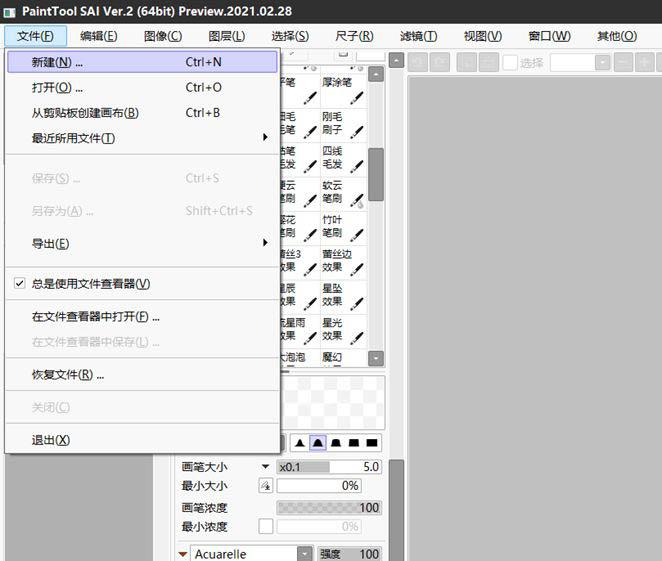Choose the flat rectangle brush edge shape
This screenshot has width=662, height=561.
(x=372, y=443)
